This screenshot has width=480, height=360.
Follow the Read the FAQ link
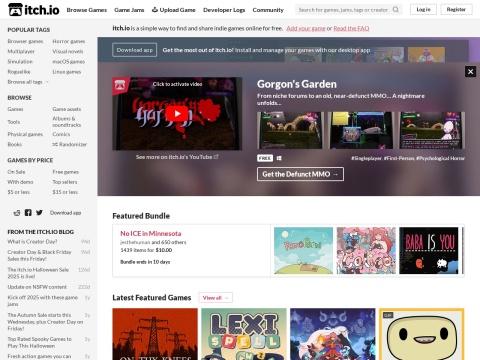point(351,28)
